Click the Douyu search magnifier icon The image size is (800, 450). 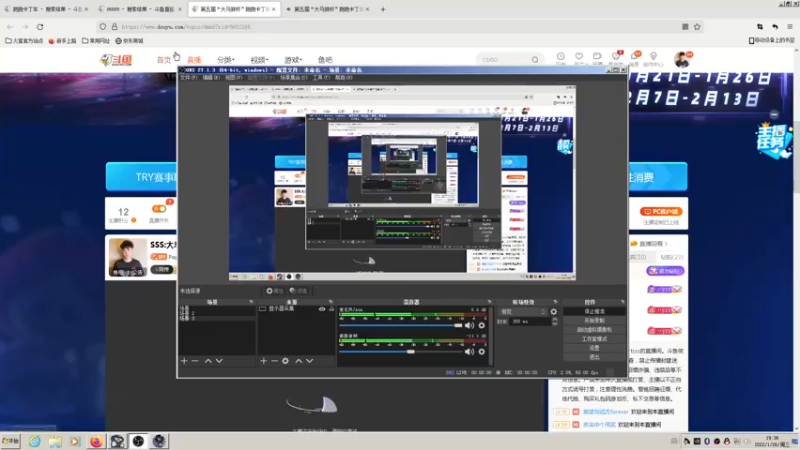click(535, 60)
